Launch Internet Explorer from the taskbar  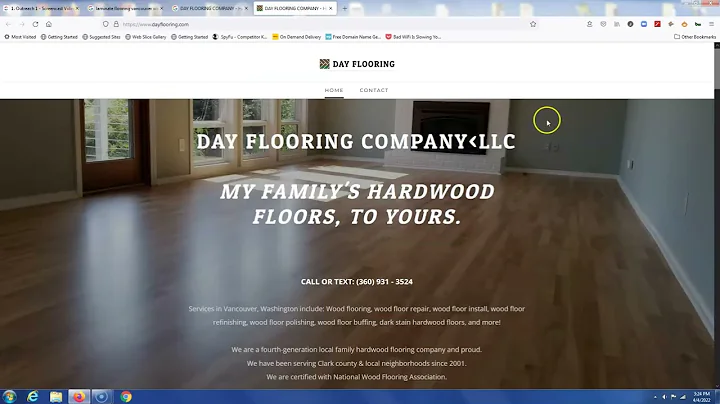[33, 396]
